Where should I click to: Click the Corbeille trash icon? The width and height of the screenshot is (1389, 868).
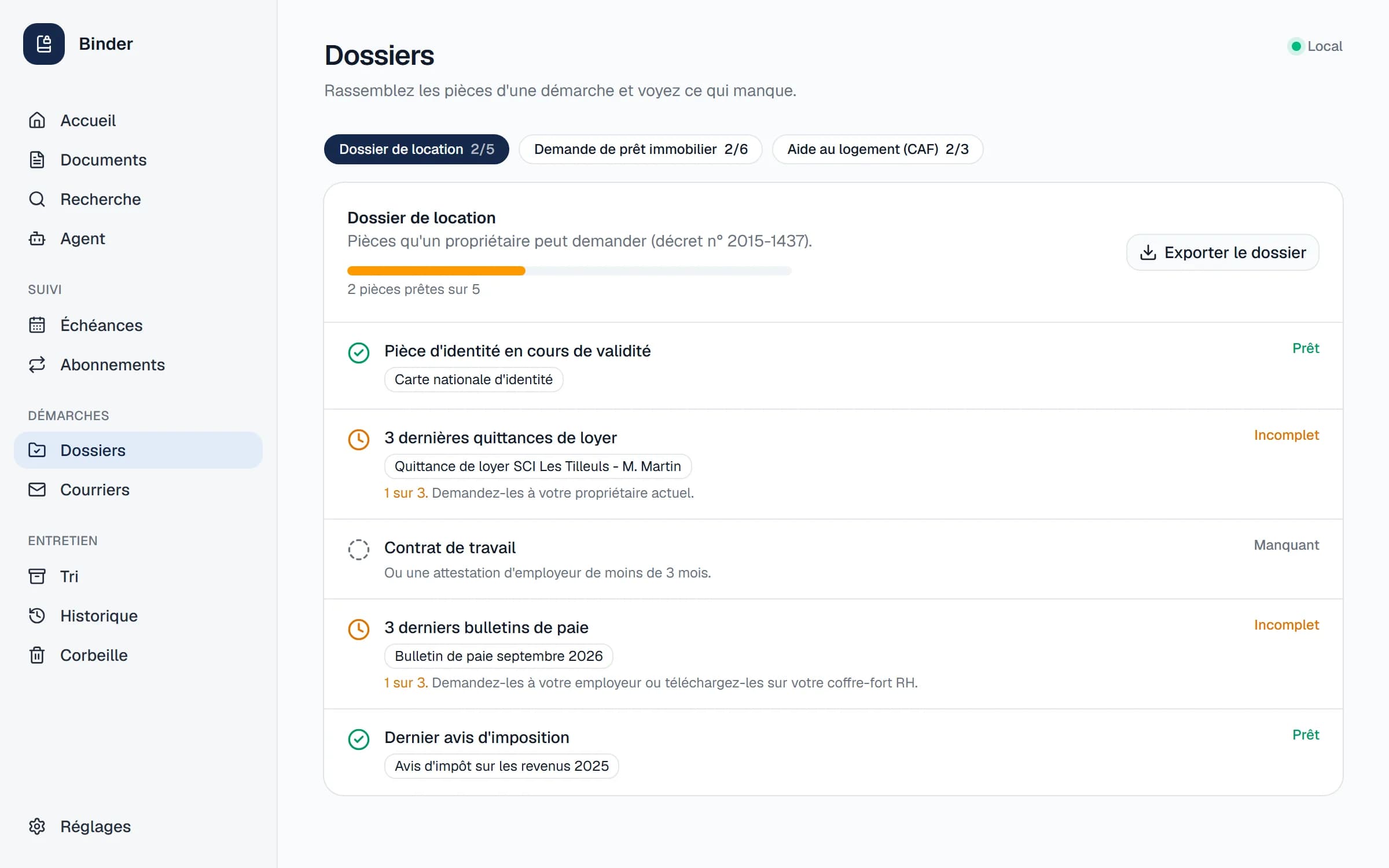[37, 655]
